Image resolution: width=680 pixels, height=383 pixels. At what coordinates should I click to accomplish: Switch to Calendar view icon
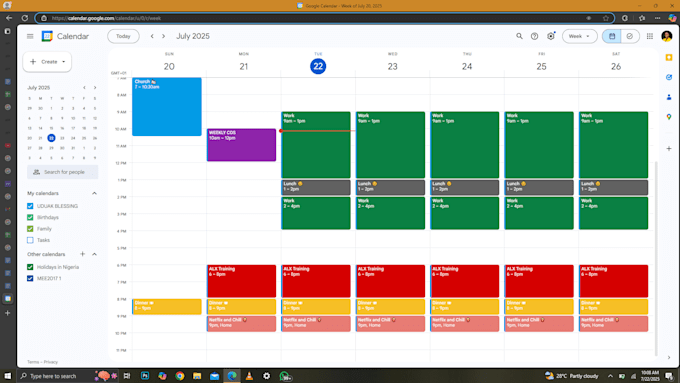(x=612, y=36)
